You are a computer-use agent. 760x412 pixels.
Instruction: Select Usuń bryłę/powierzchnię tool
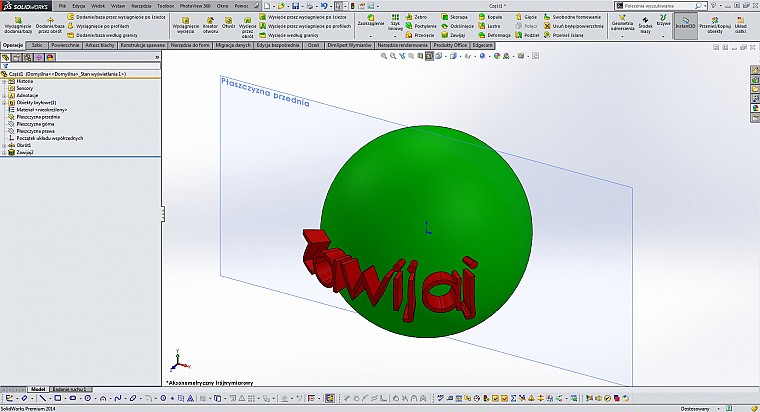coord(574,26)
